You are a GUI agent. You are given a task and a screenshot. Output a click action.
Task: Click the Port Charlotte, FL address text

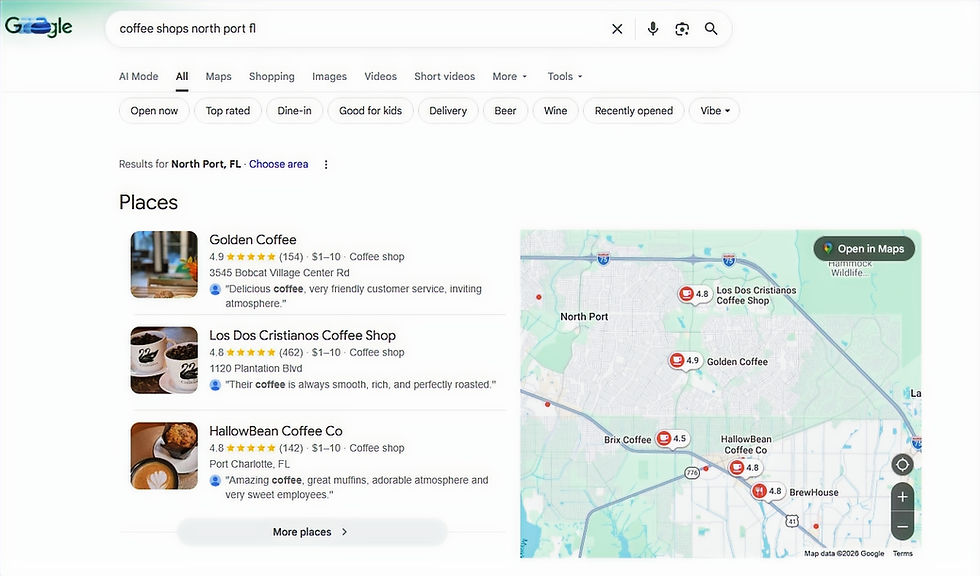[x=249, y=464]
